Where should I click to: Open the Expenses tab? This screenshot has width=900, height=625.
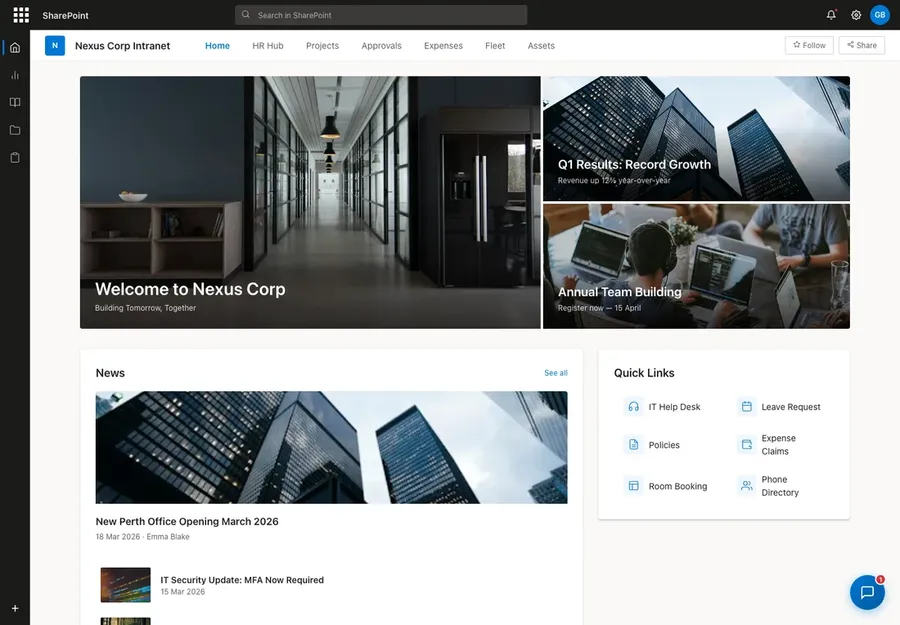point(443,46)
